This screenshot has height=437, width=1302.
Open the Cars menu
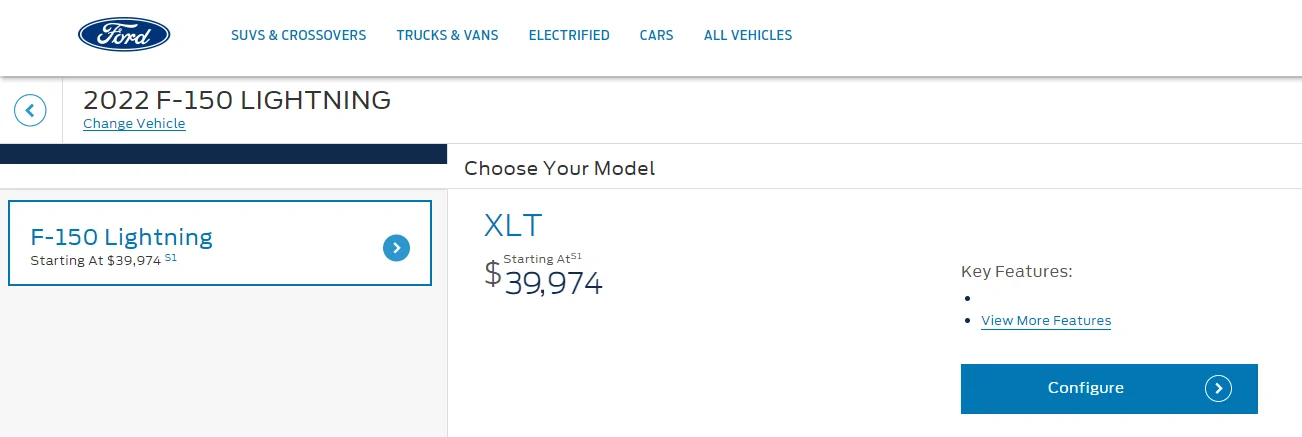(x=656, y=35)
